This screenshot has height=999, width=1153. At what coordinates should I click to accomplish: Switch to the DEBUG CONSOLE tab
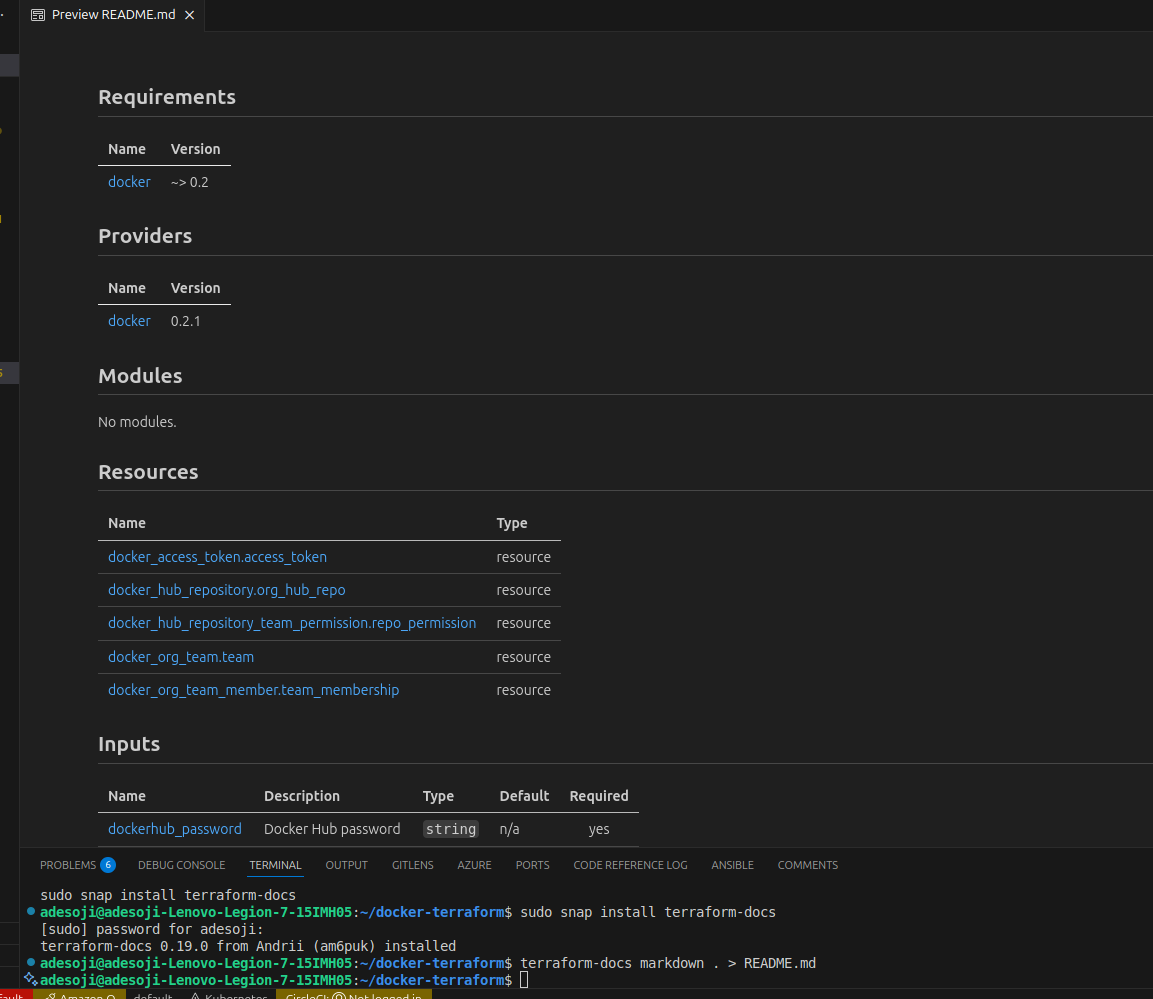coord(182,864)
